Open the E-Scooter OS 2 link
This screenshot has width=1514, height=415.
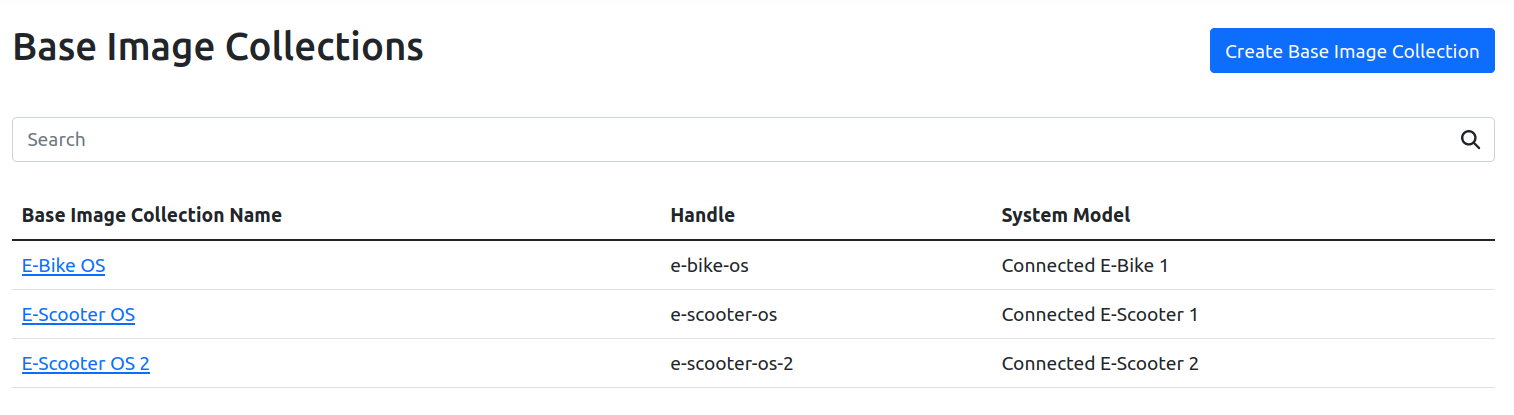86,364
